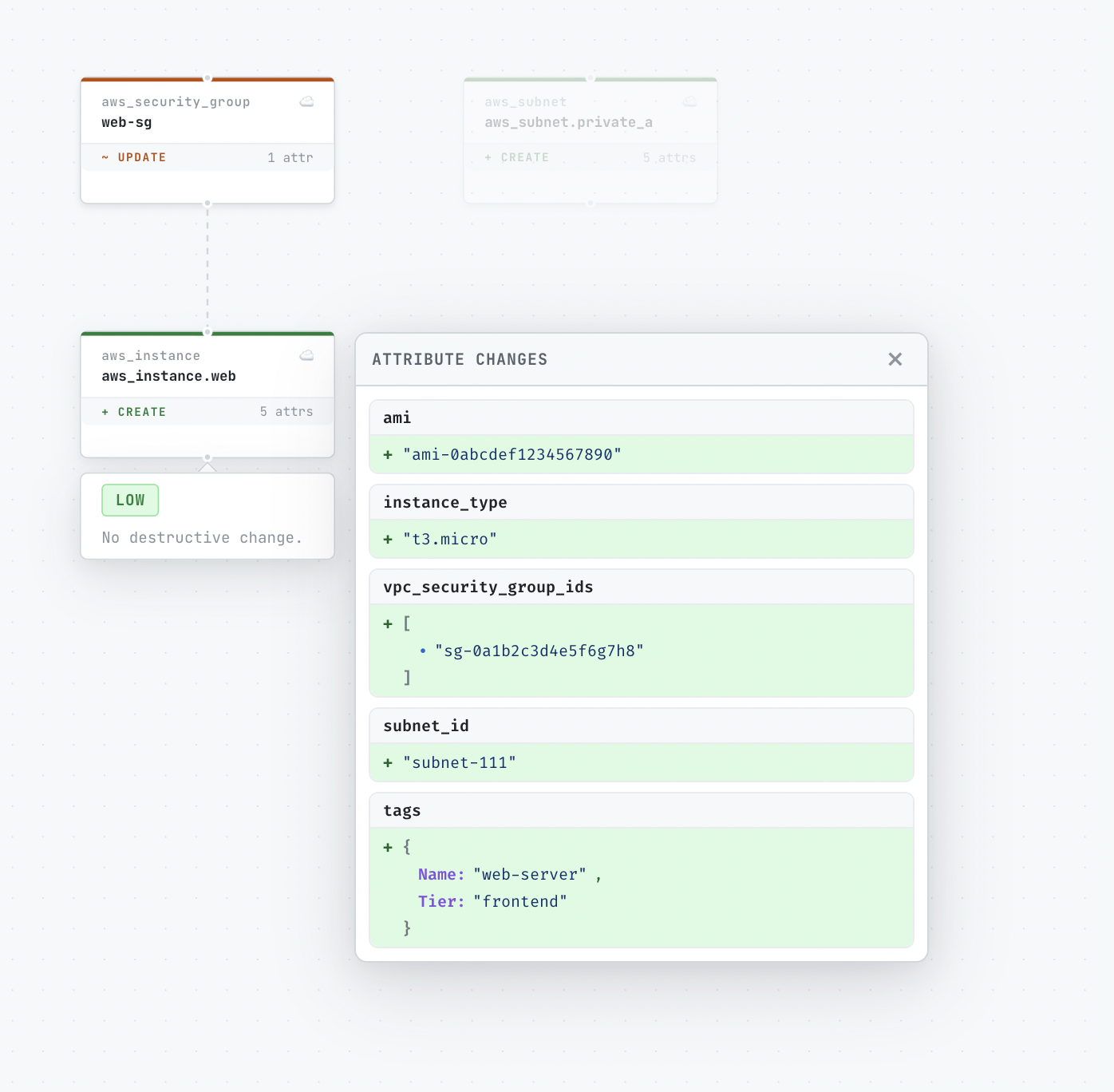Click '5 attrs' on aws_instance.web node
1114x1092 pixels.
point(286,412)
